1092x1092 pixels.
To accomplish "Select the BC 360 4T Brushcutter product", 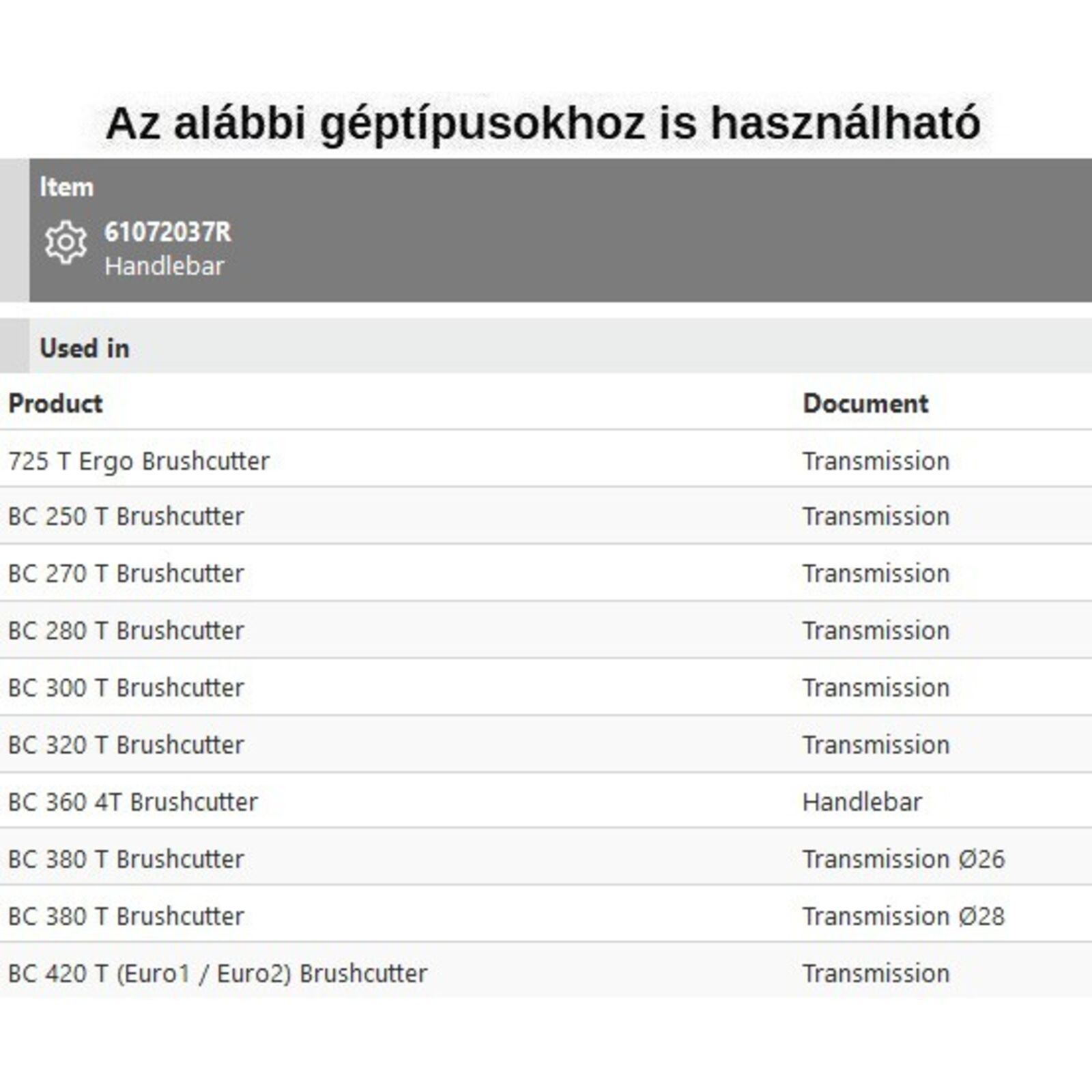I will click(132, 802).
